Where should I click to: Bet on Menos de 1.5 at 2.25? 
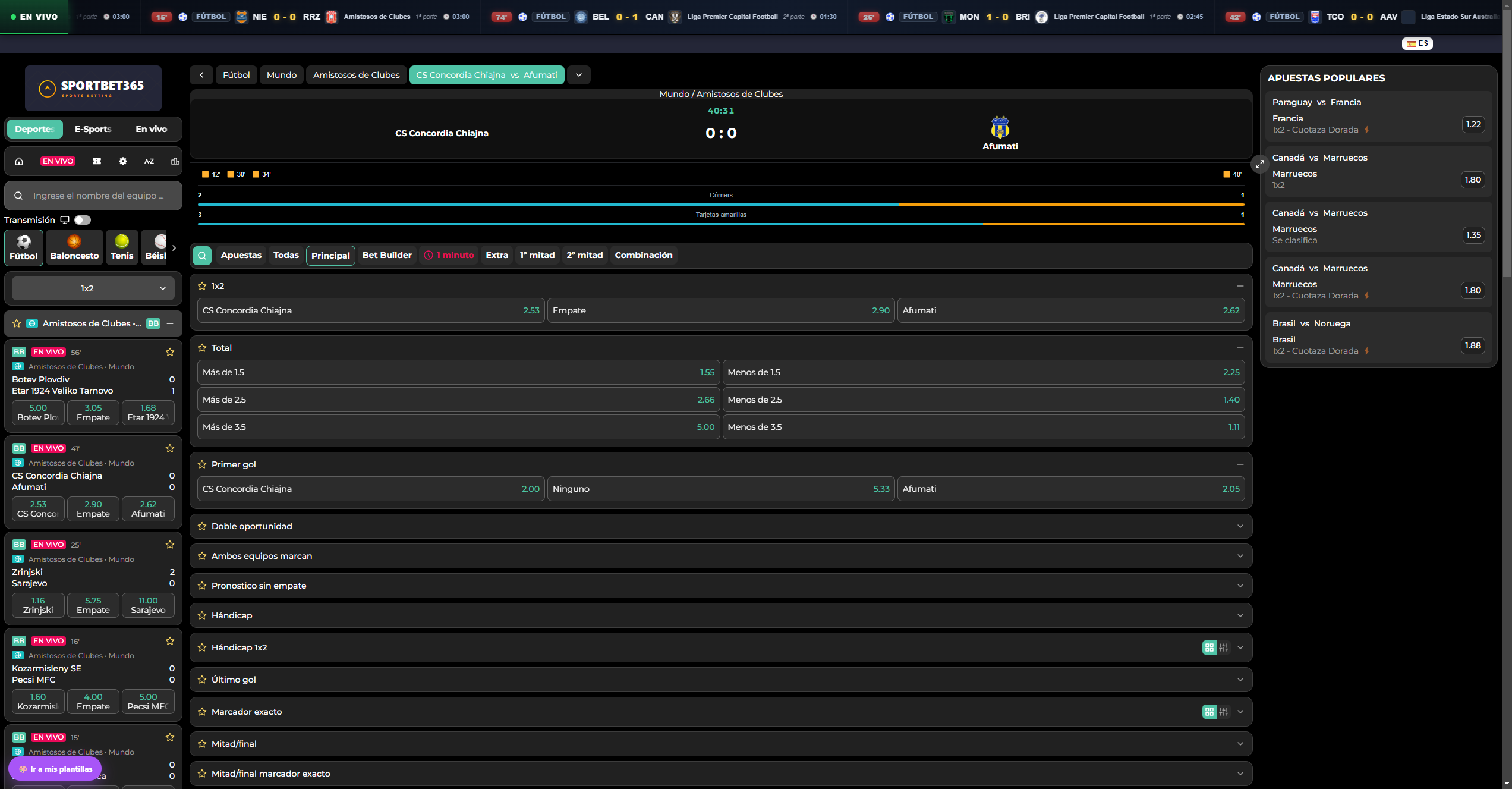pyautogui.click(x=984, y=372)
